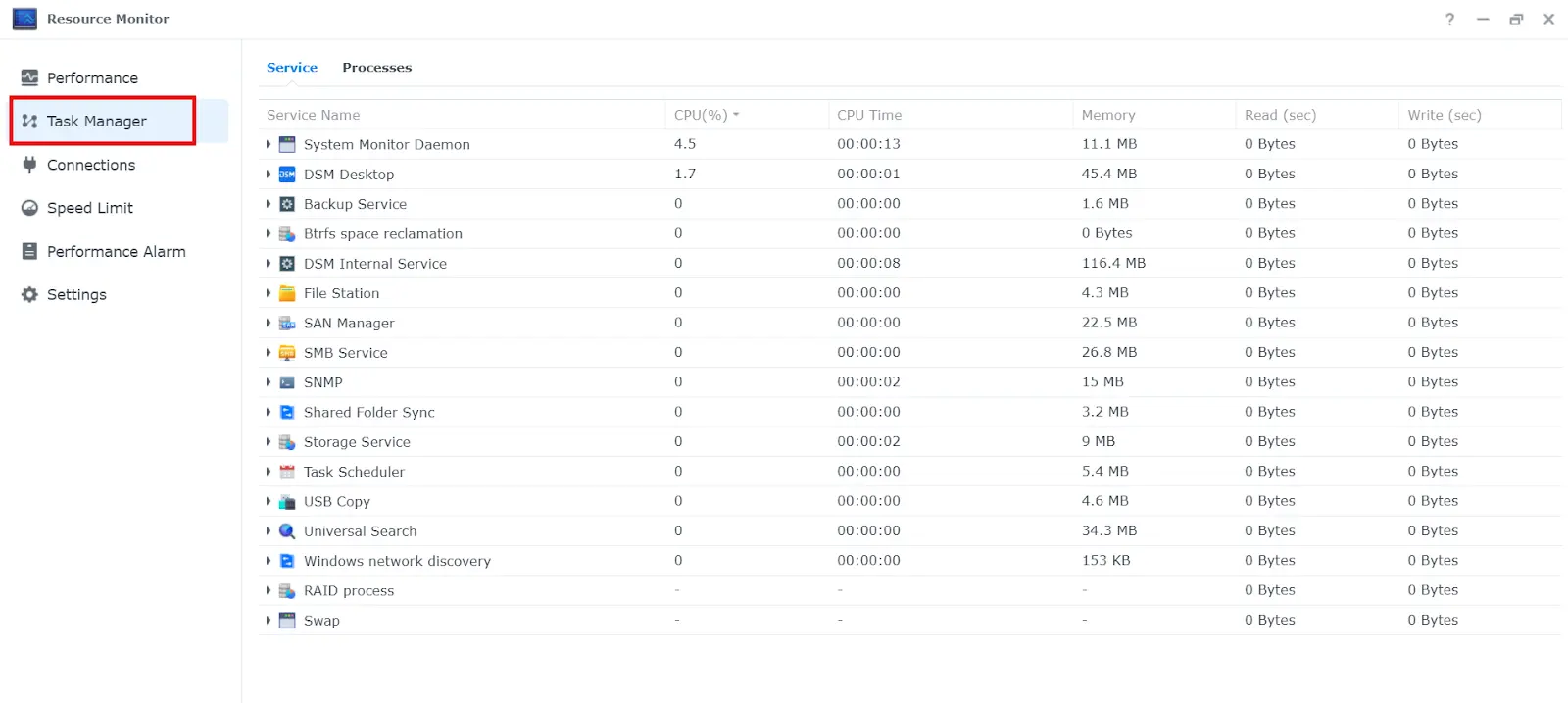Expand the Task Scheduler row
1568x703 pixels.
(x=269, y=472)
